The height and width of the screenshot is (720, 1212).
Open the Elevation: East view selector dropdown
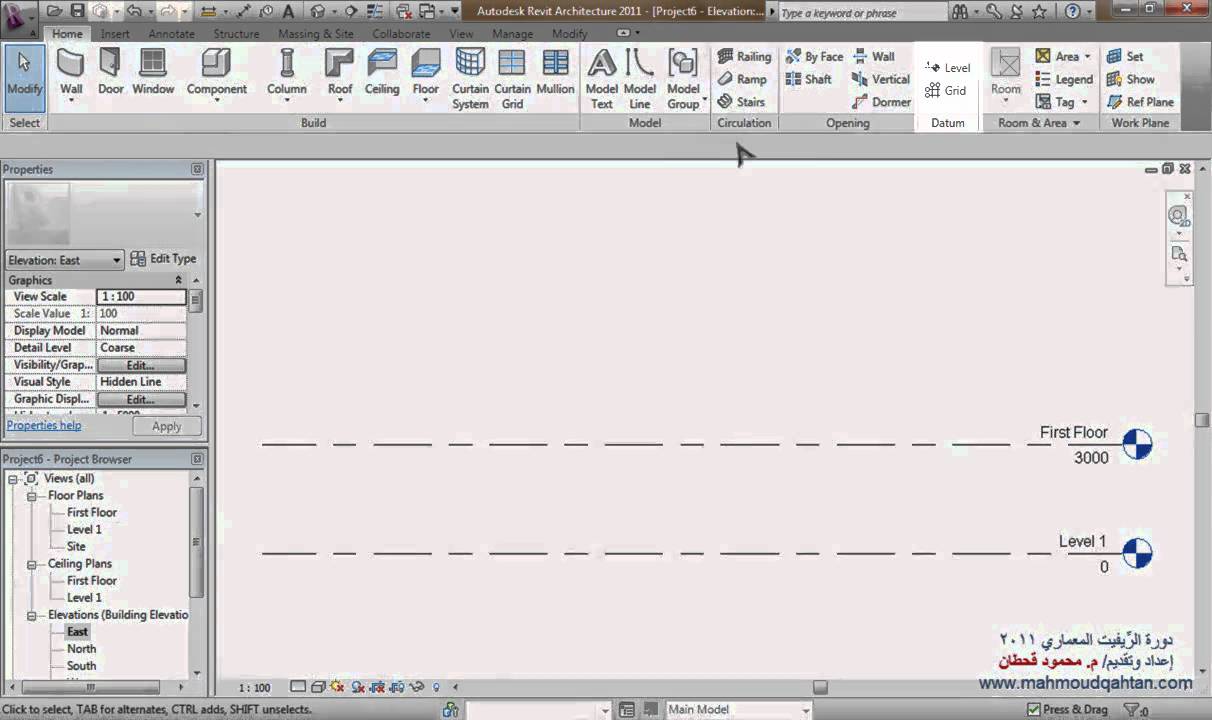117,260
